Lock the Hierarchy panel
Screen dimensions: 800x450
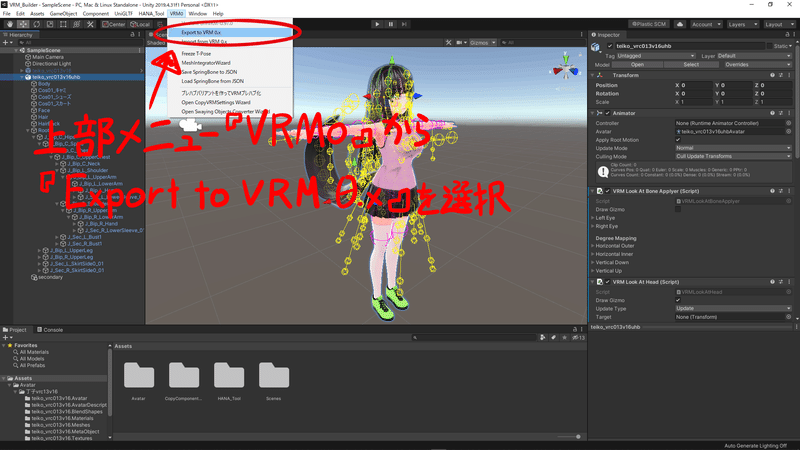coord(132,35)
